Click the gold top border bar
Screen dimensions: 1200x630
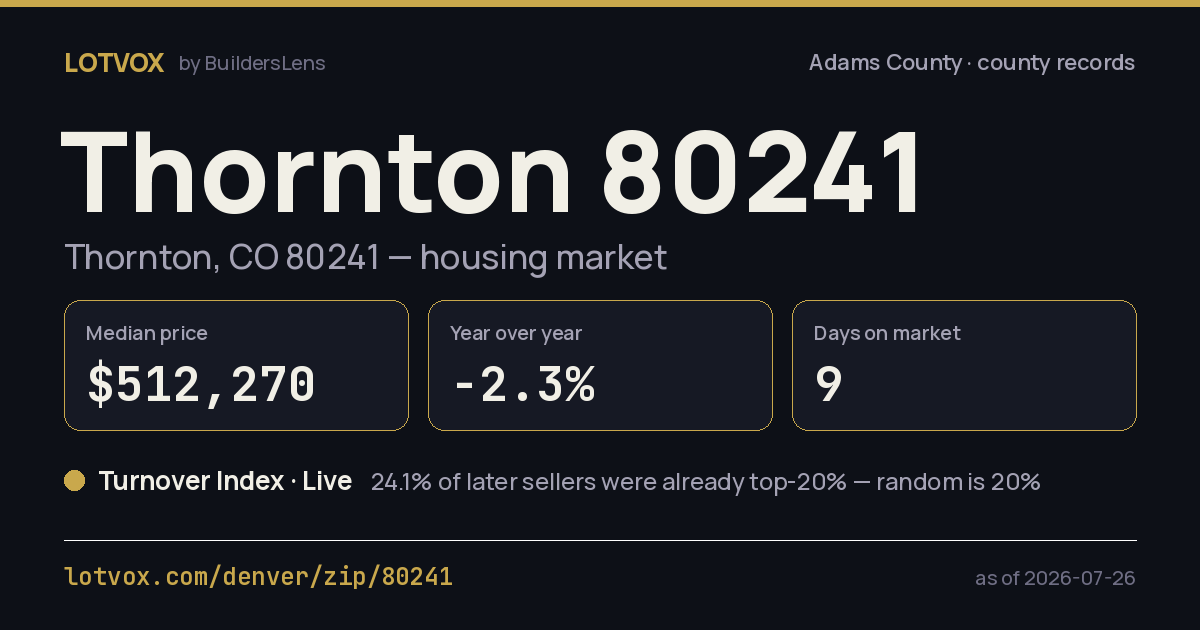pos(600,3)
